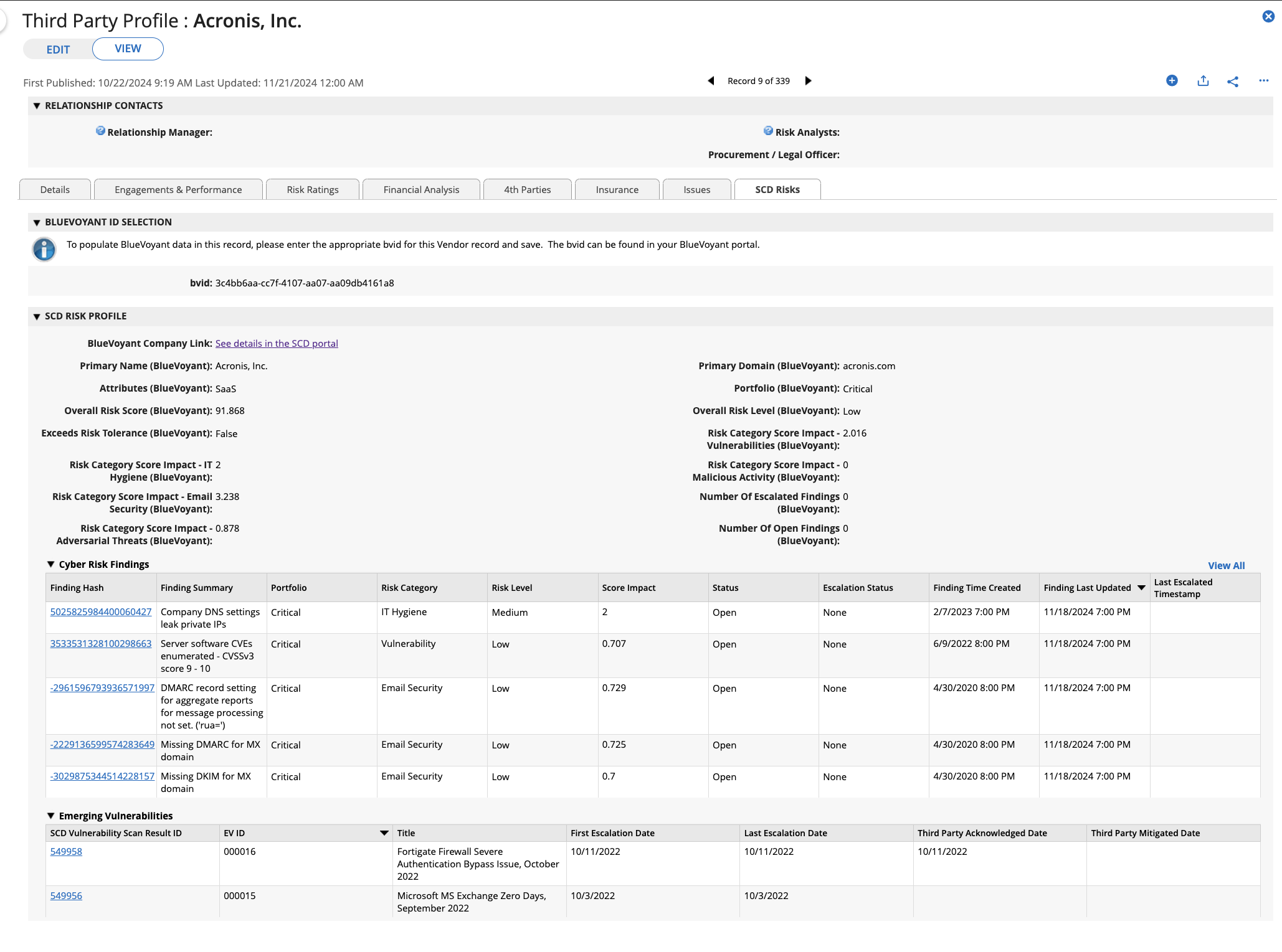
Task: Click the info icon in BlueVoyant ID Selection
Action: [44, 249]
